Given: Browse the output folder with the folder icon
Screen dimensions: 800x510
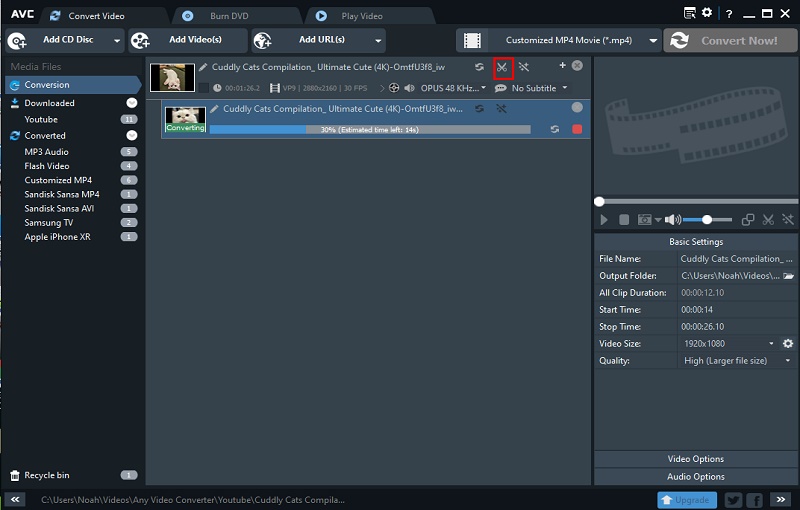Looking at the screenshot, I should pos(788,275).
